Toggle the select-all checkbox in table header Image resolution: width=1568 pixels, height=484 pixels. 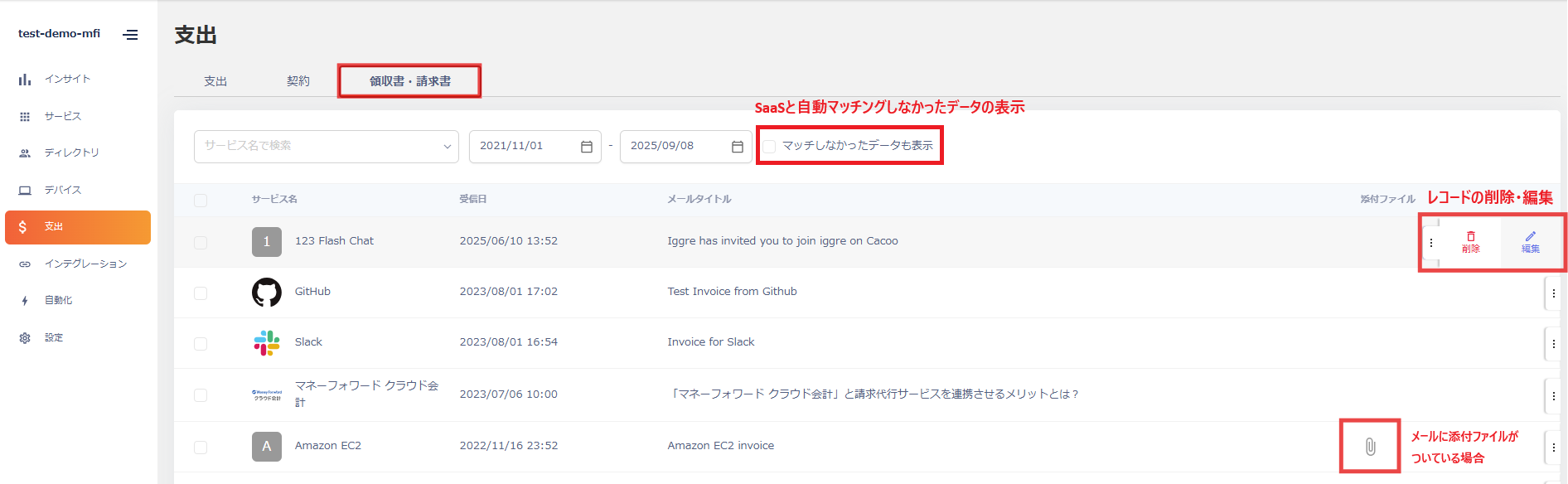tap(201, 201)
